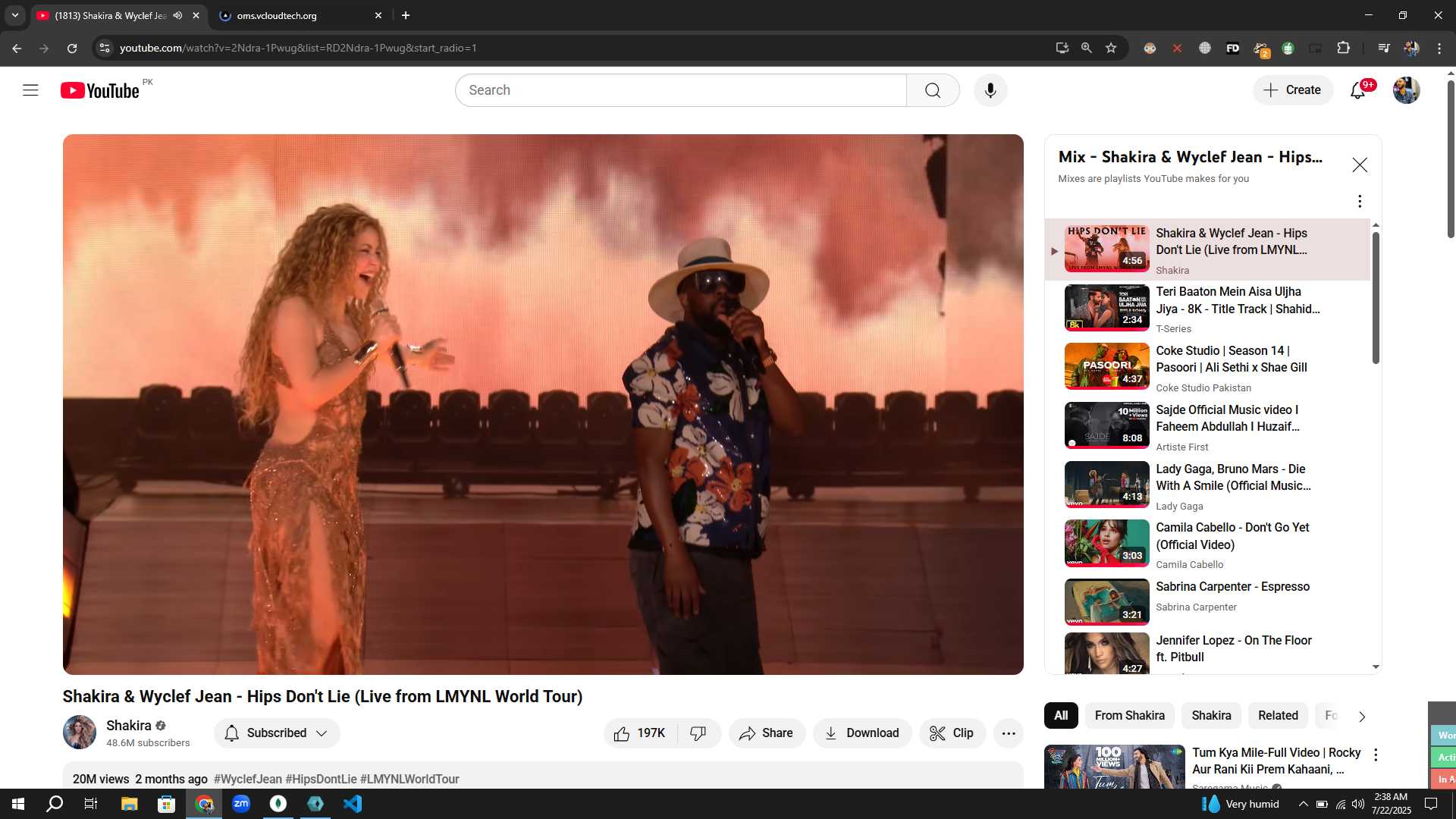The image size is (1456, 819).
Task: Open the #HipsDontLie hashtag link
Action: click(x=321, y=780)
